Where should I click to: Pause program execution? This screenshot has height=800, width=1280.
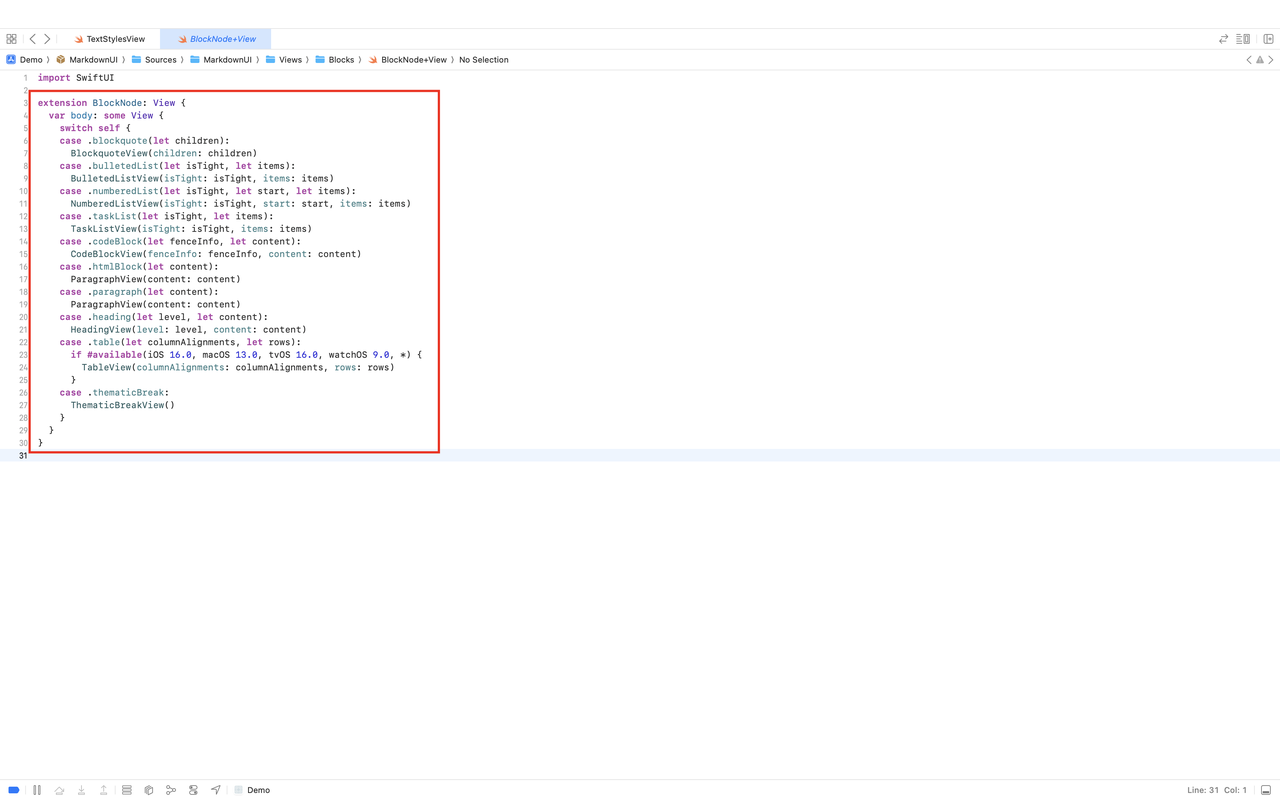tap(37, 790)
